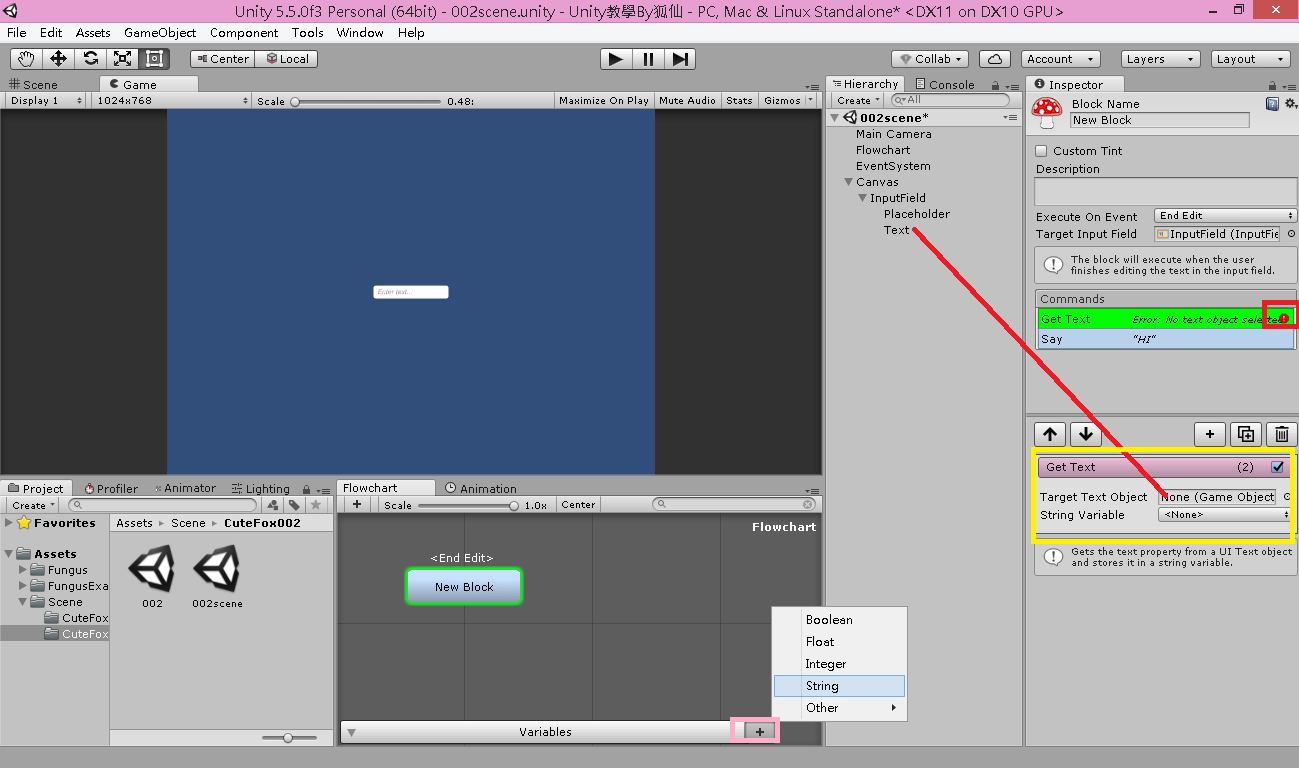Open String Variable dropdown
This screenshot has height=768, width=1299.
1225,515
